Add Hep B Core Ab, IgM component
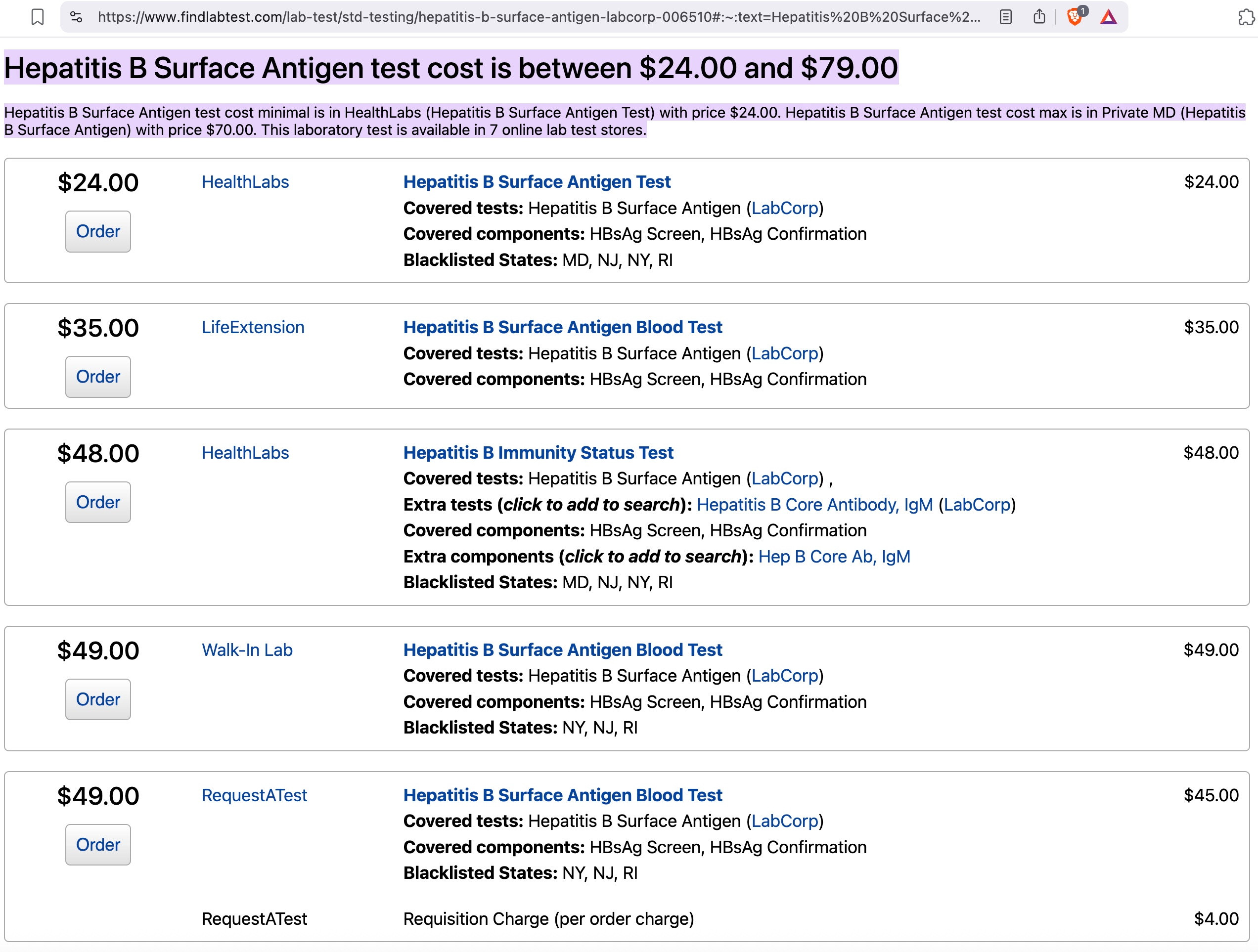 (x=834, y=557)
